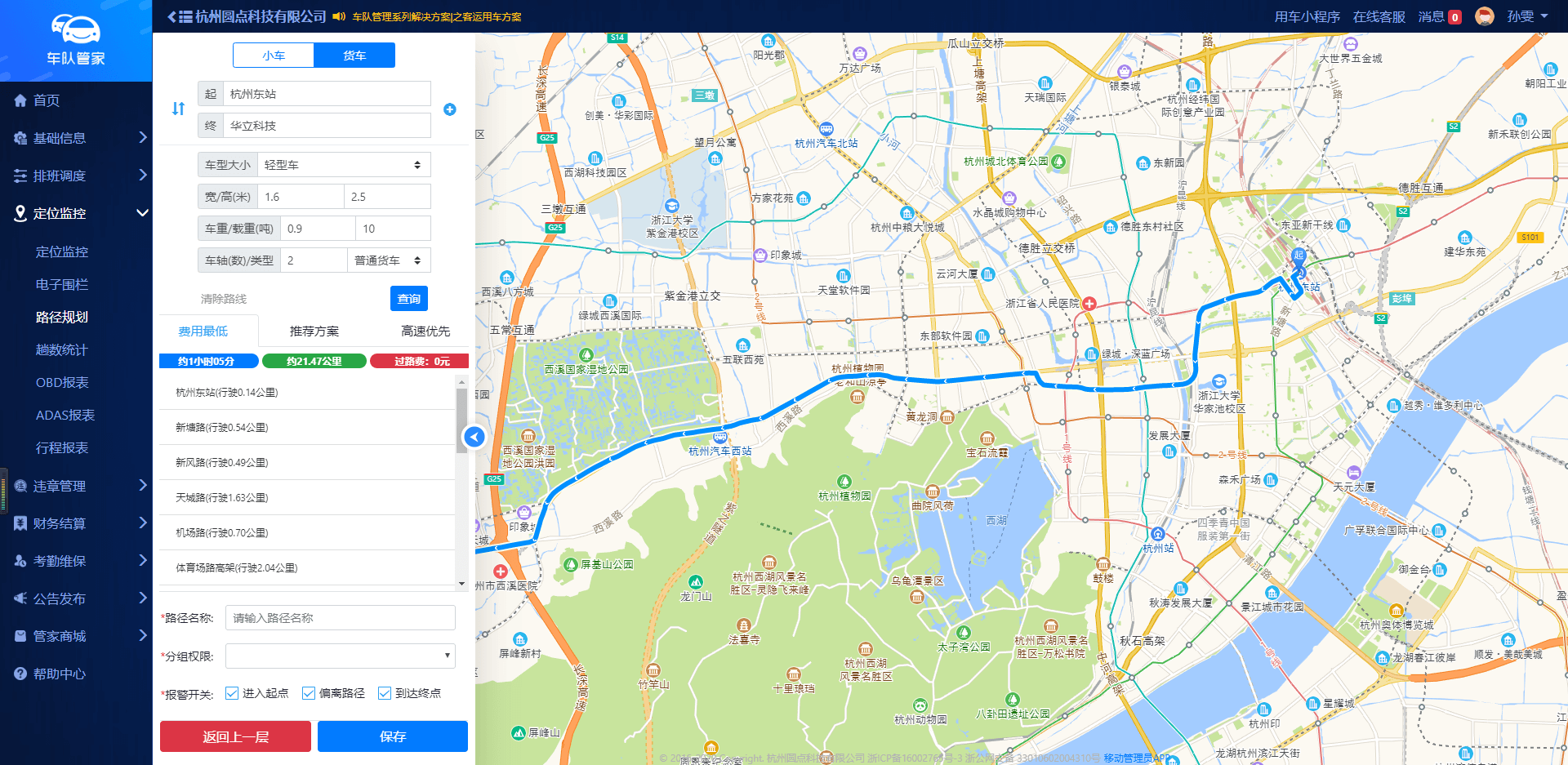Uncheck the 偏离路径 alarm checkbox
The height and width of the screenshot is (765, 1568).
pyautogui.click(x=309, y=693)
